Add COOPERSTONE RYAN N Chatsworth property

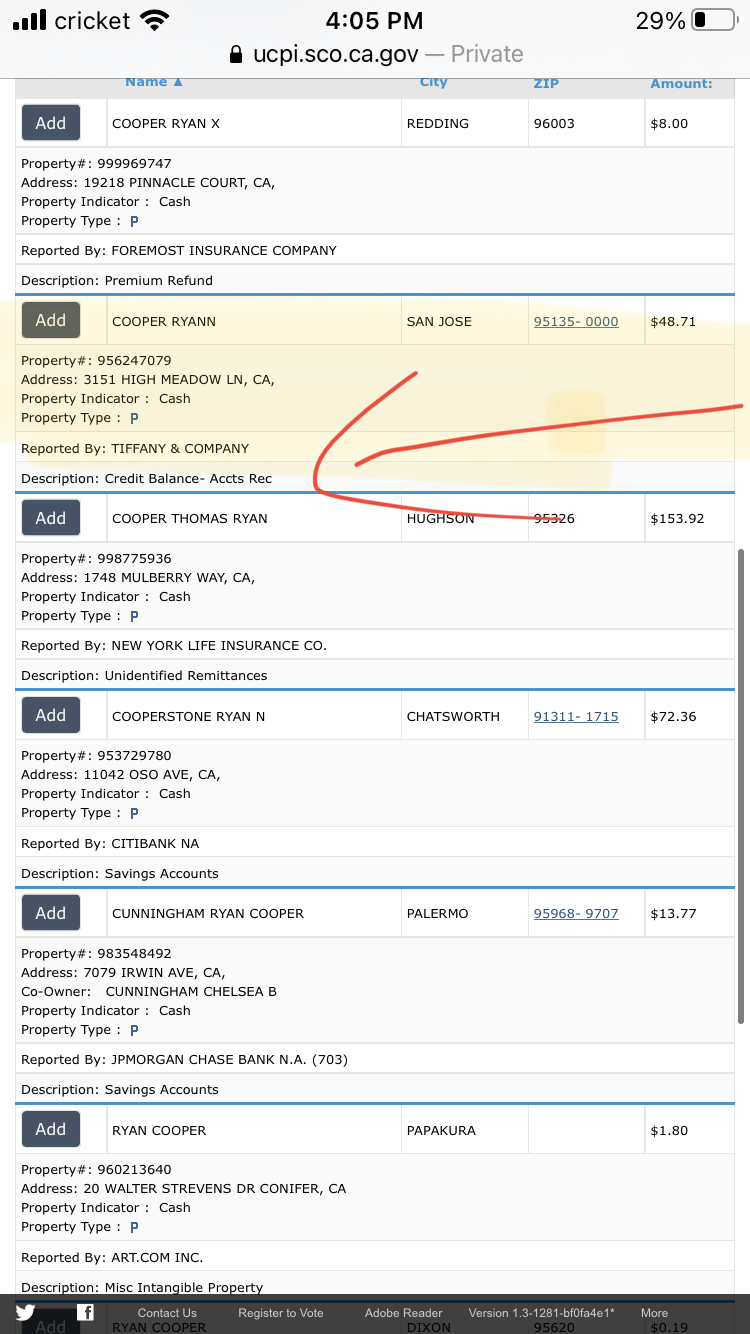[51, 715]
